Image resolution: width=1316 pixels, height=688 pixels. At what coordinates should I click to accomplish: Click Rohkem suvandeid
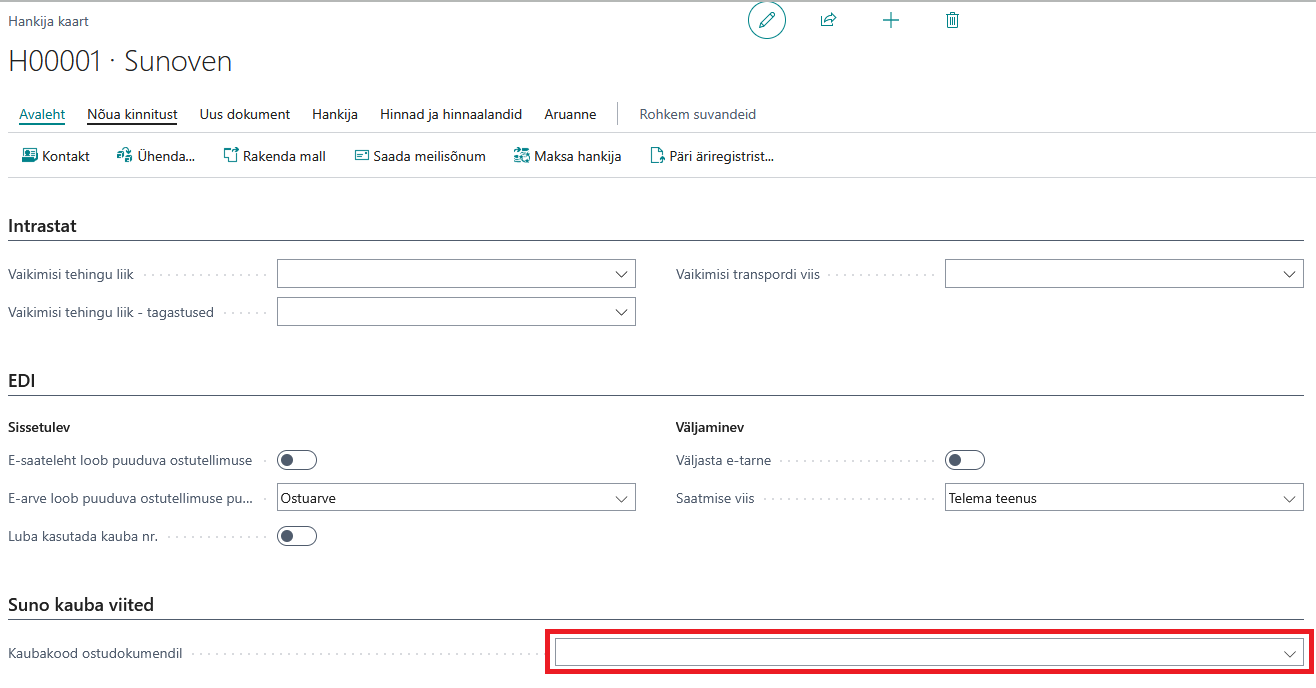pyautogui.click(x=698, y=114)
